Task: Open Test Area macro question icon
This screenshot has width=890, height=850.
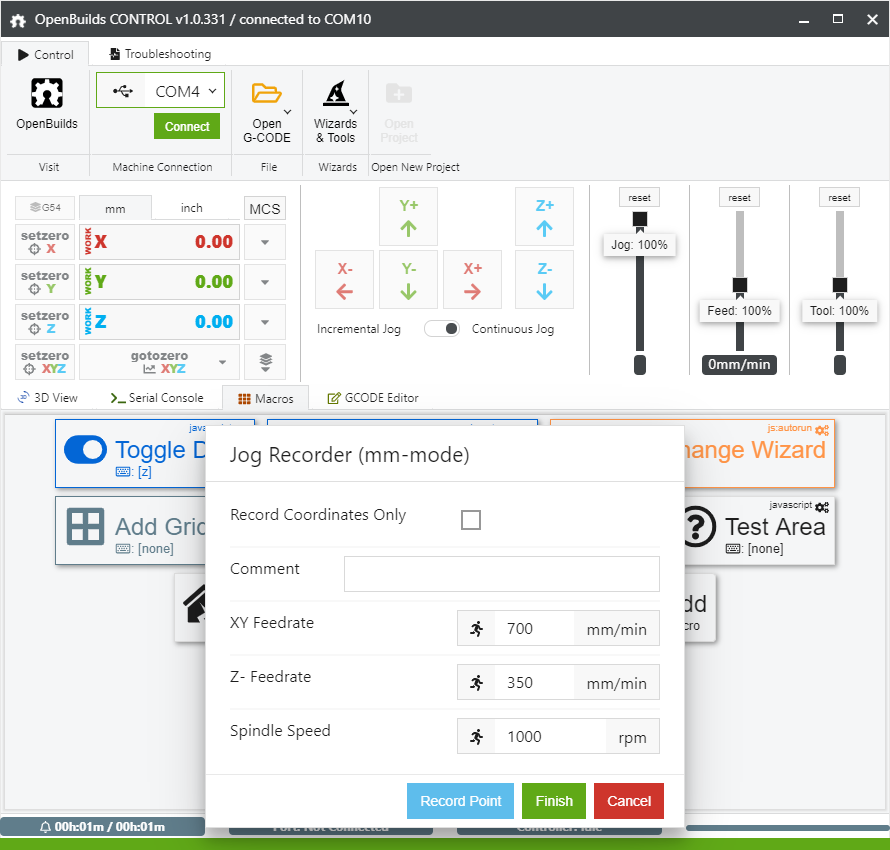Action: point(698,527)
